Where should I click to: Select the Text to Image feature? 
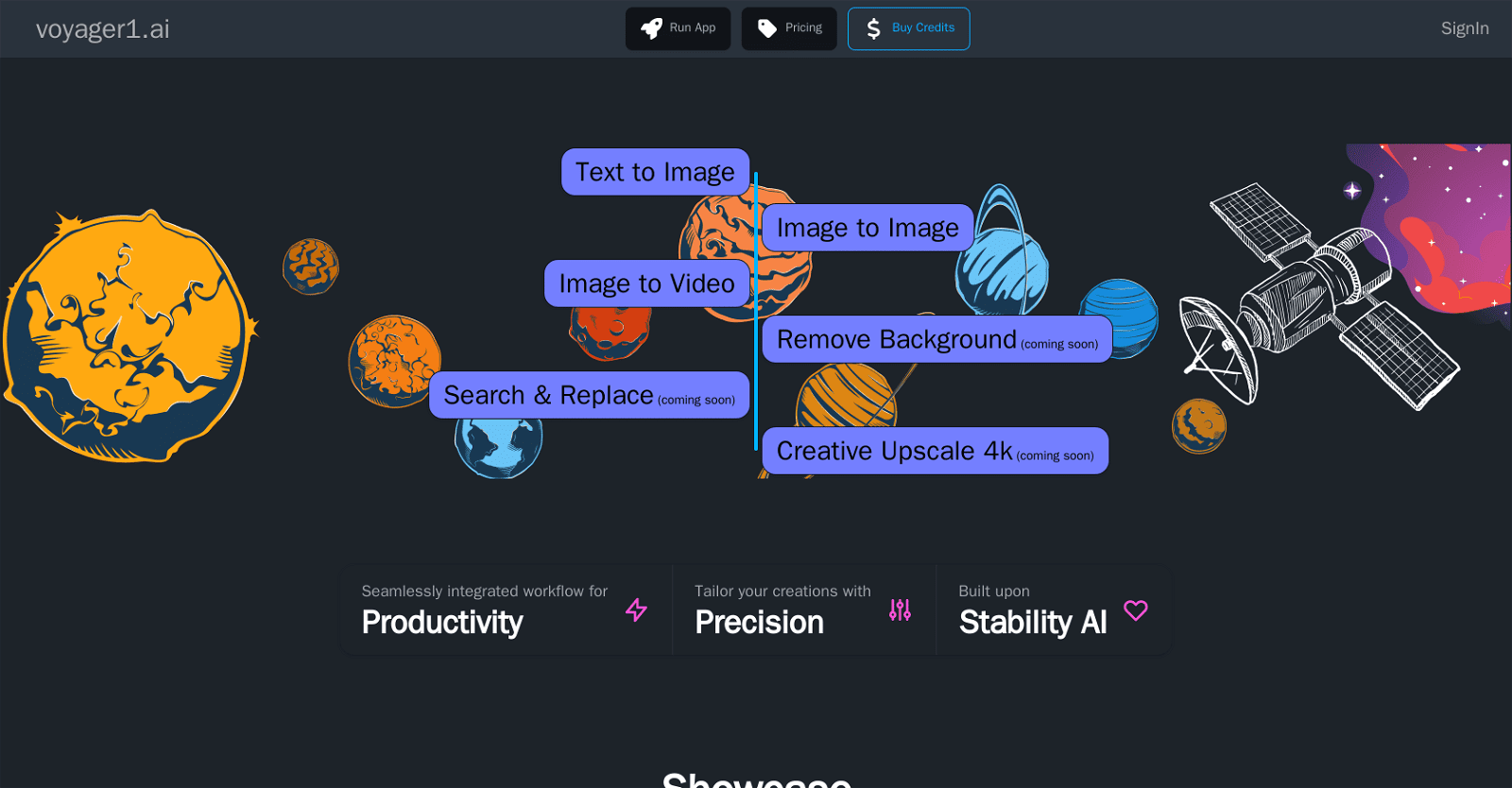655,172
